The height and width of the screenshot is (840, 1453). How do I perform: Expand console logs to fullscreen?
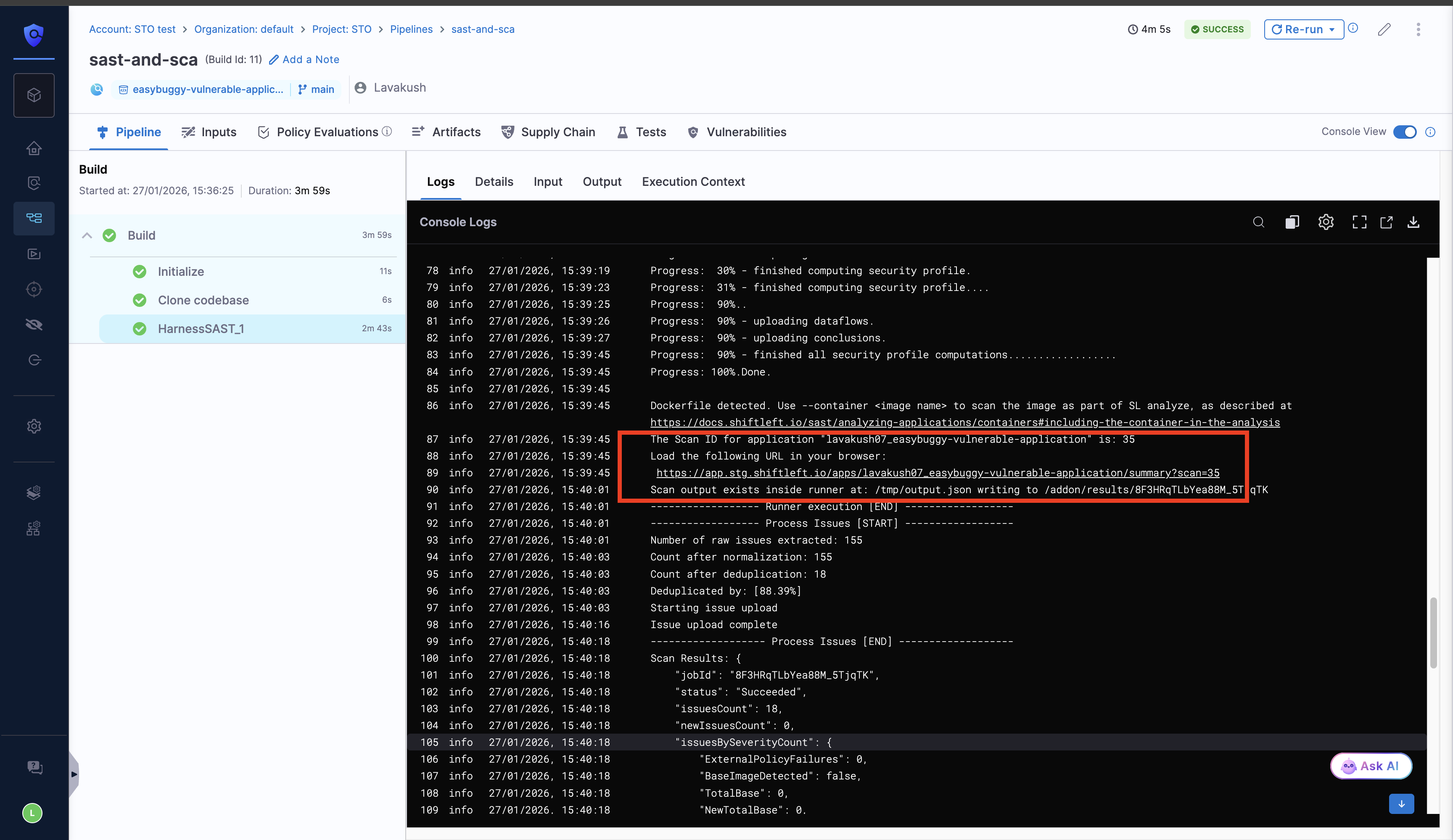coord(1359,222)
